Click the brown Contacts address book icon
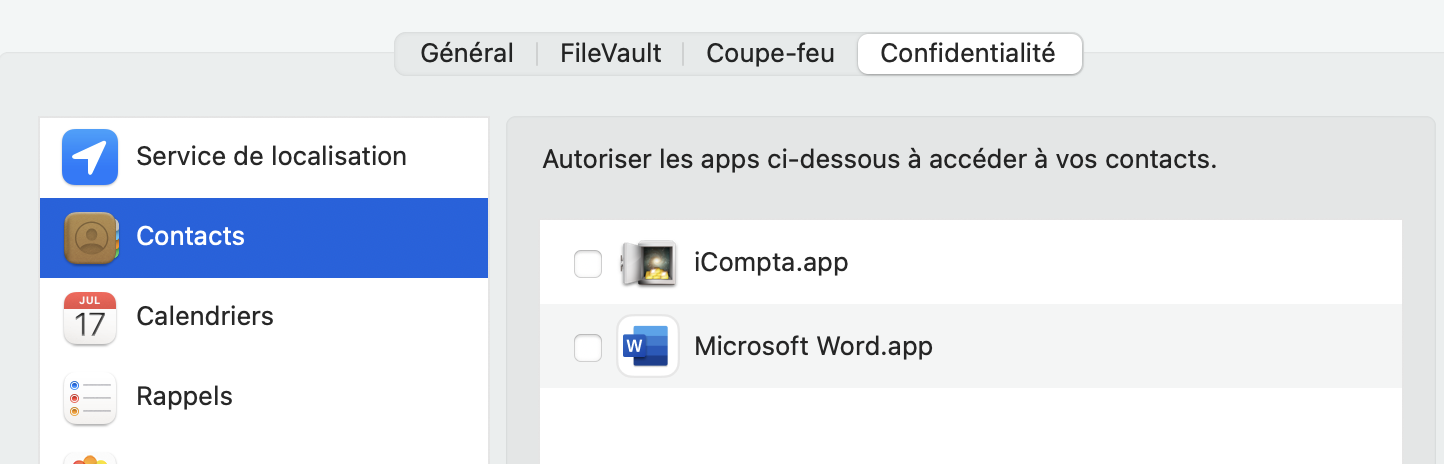This screenshot has height=464, width=1444. tap(90, 237)
